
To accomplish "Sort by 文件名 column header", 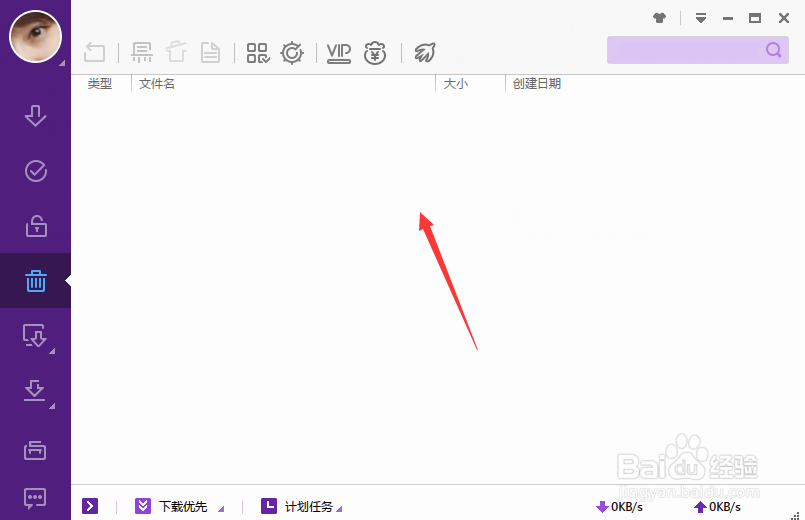I will (x=157, y=84).
